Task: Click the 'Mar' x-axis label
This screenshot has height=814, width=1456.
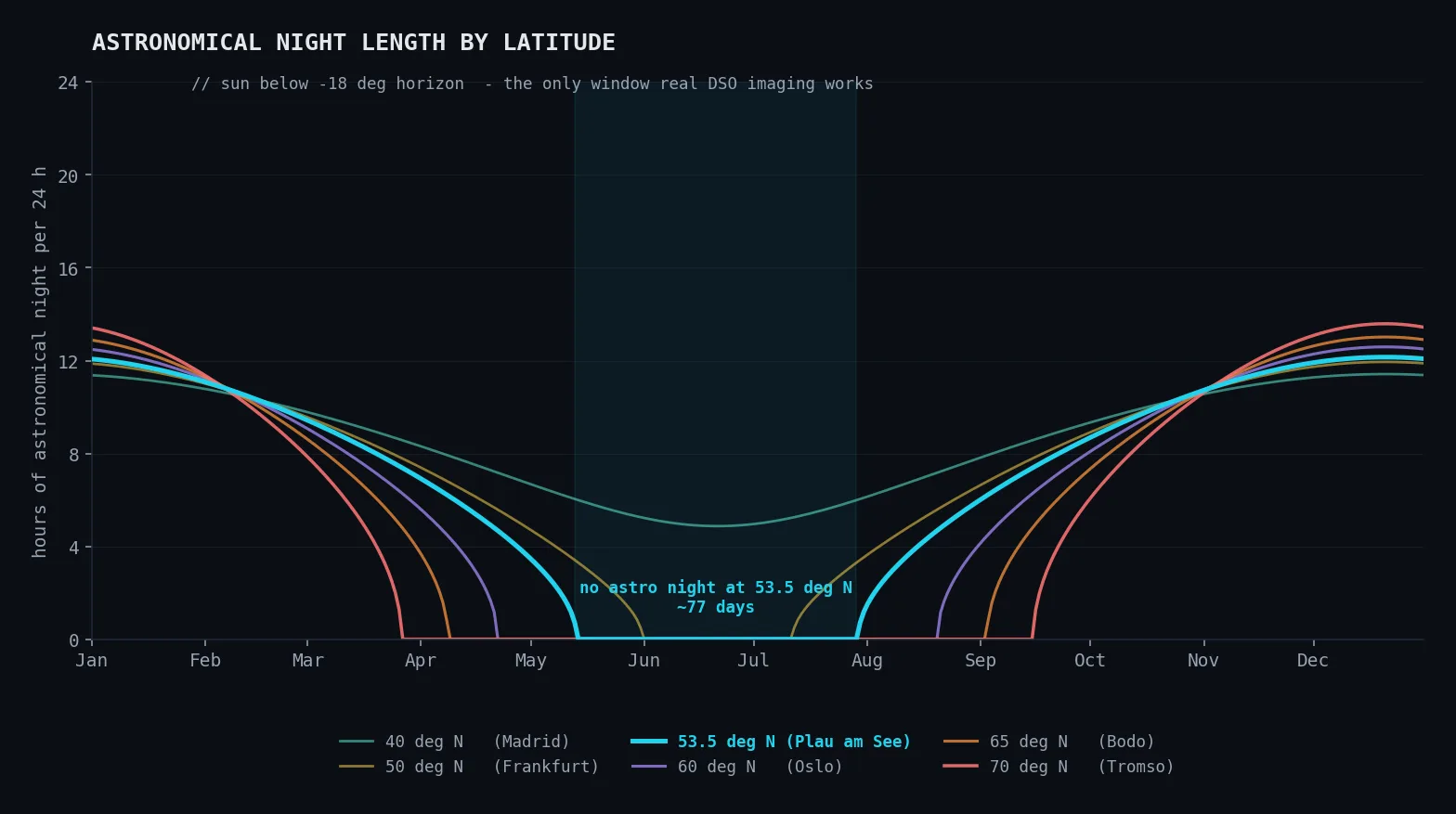Action: pos(307,661)
